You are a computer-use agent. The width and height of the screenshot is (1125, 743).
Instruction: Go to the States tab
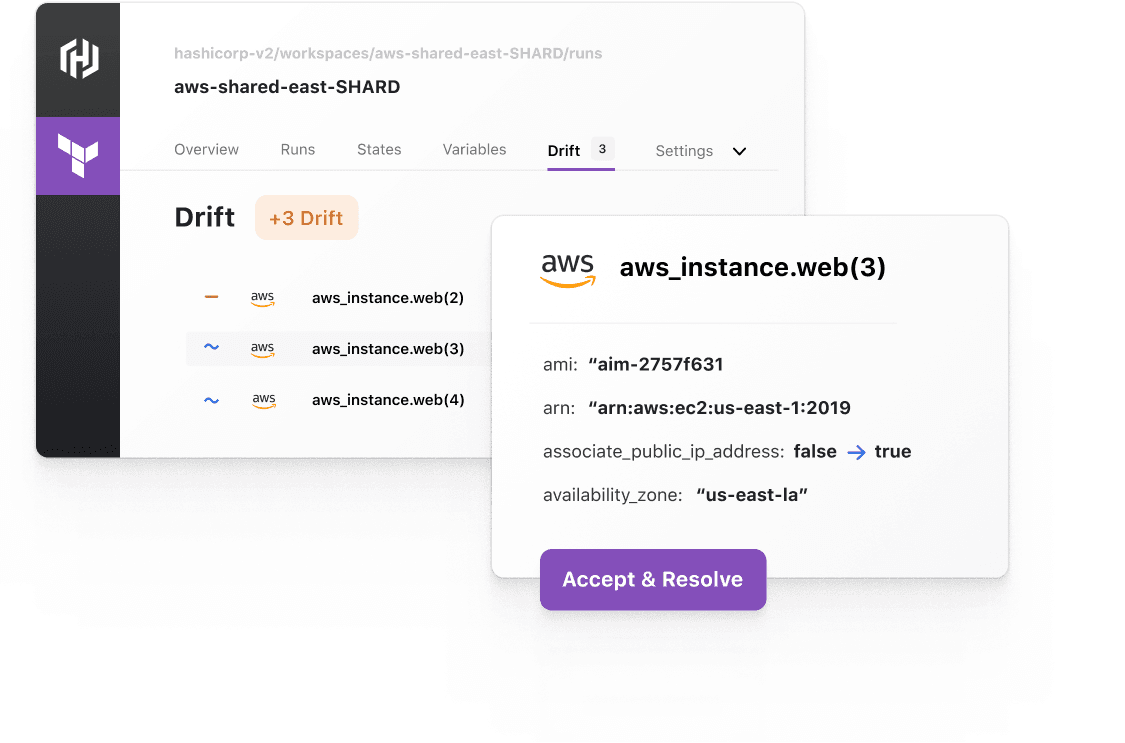point(379,150)
